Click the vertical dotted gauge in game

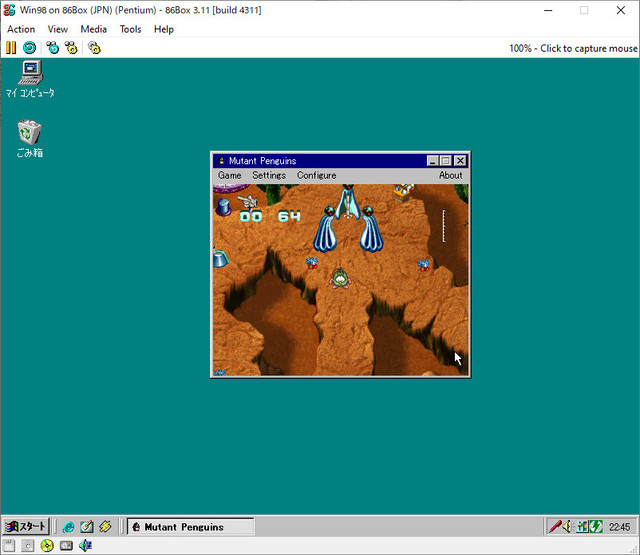pyautogui.click(x=444, y=226)
